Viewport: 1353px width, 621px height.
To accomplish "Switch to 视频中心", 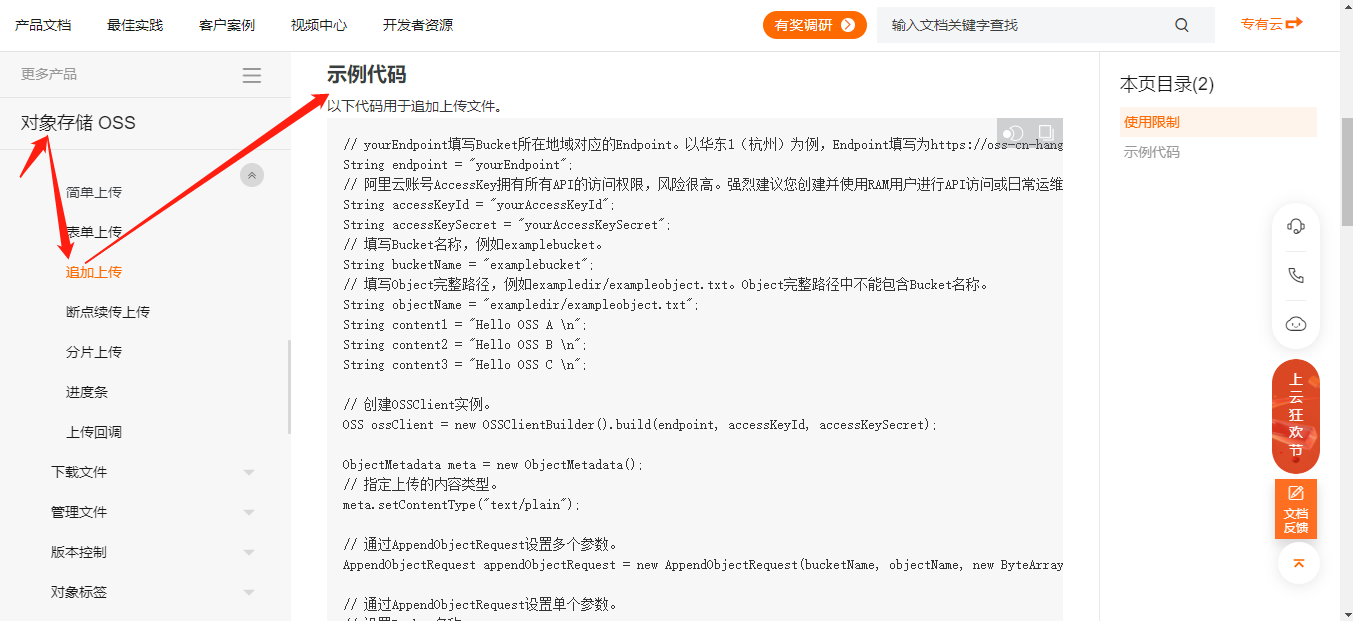I will coord(318,24).
